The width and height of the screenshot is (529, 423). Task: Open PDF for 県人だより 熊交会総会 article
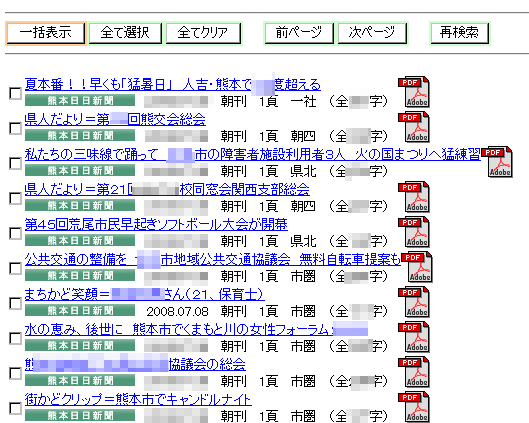pyautogui.click(x=414, y=127)
